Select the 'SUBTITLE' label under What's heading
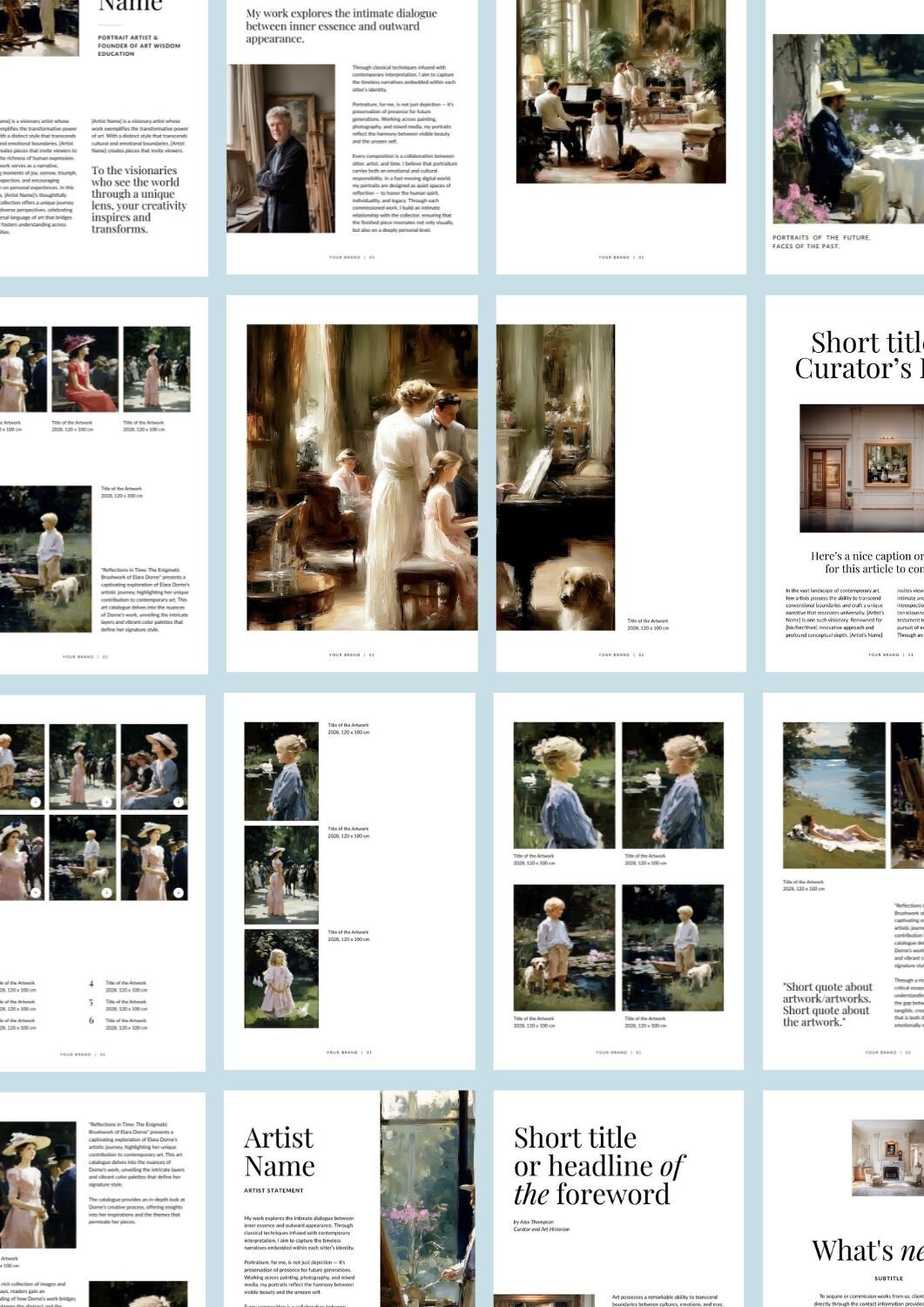Screen dimensions: 924x1307 [x=887, y=1278]
